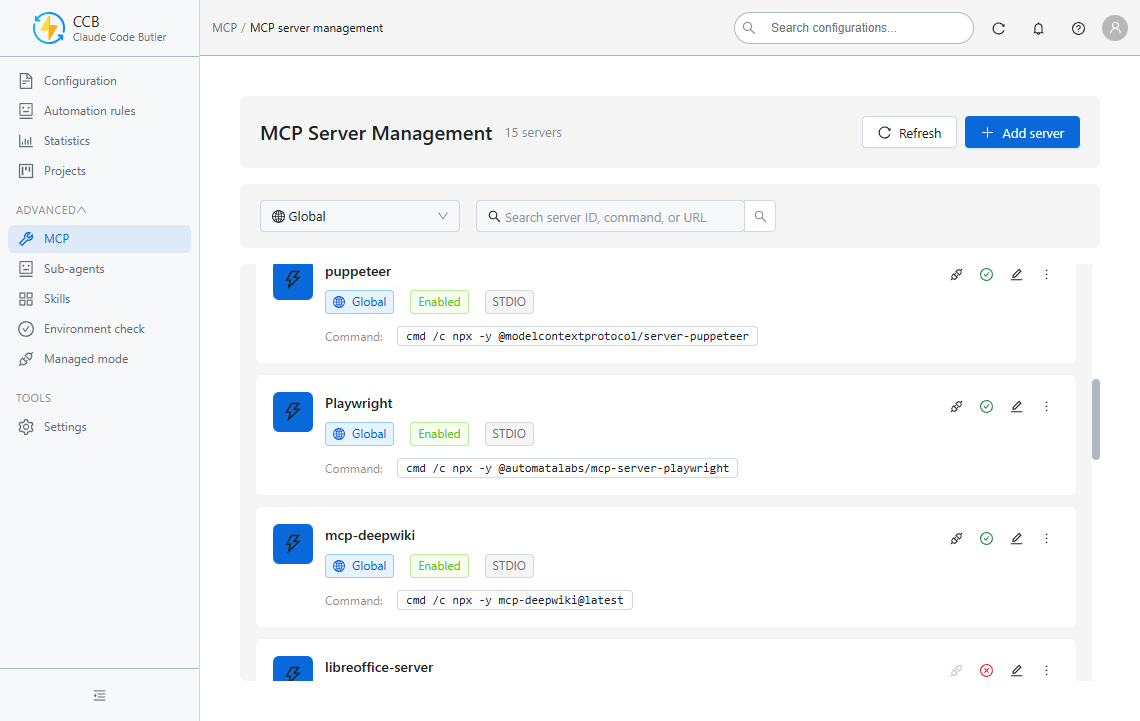Open Managed mode page
Viewport: 1140px width, 721px height.
[x=100, y=359]
